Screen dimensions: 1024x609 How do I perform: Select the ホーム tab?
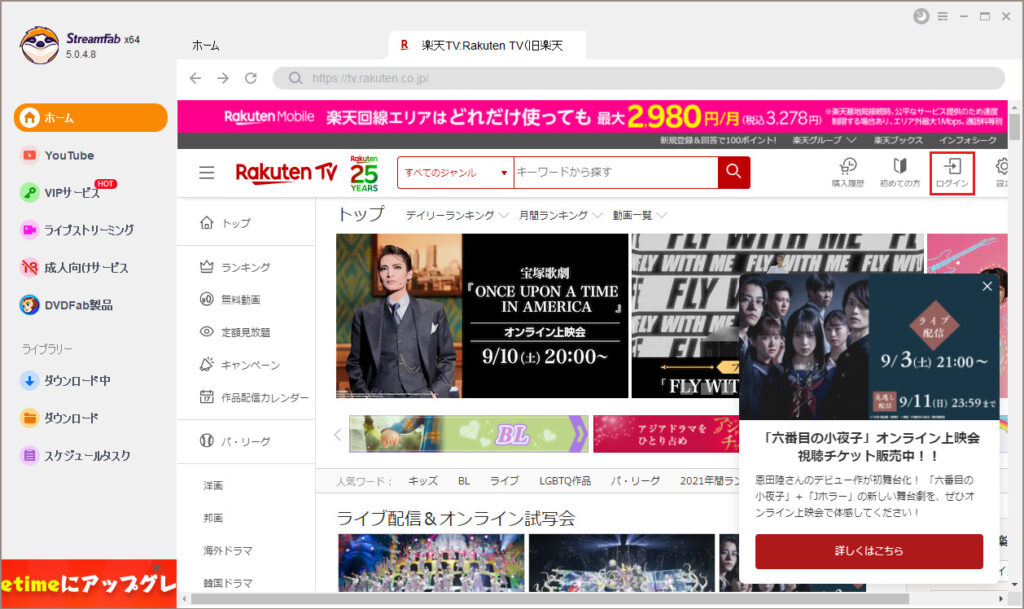[x=206, y=46]
